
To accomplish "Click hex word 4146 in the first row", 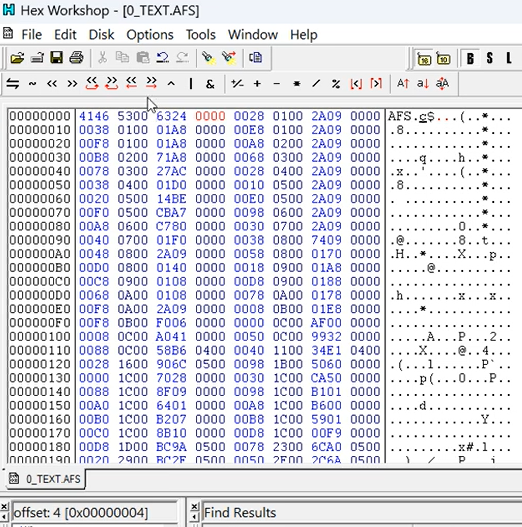I will coord(94,116).
